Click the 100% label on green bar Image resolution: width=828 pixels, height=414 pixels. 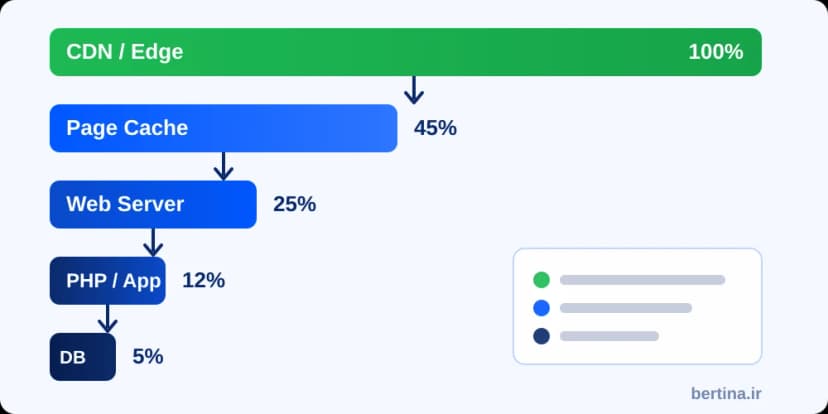click(x=716, y=52)
